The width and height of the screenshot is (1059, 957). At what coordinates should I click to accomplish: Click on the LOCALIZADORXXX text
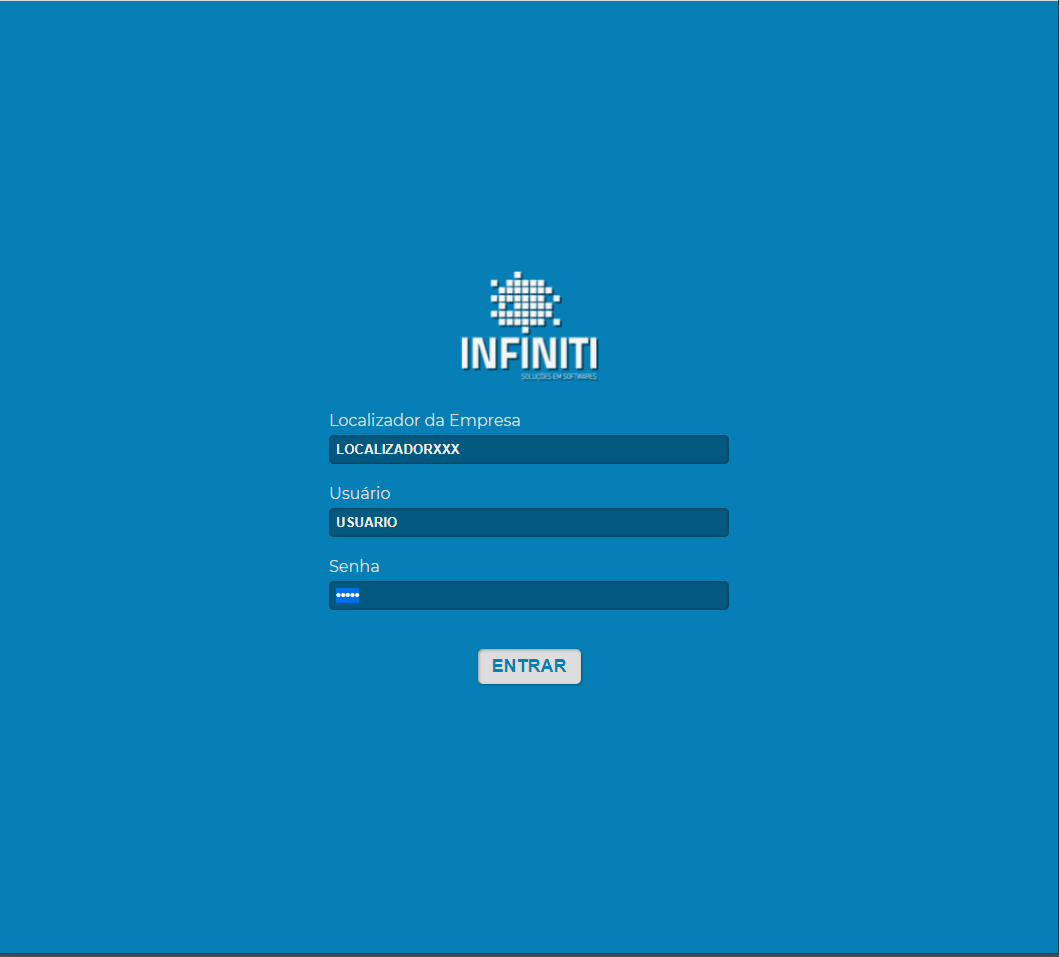point(397,450)
